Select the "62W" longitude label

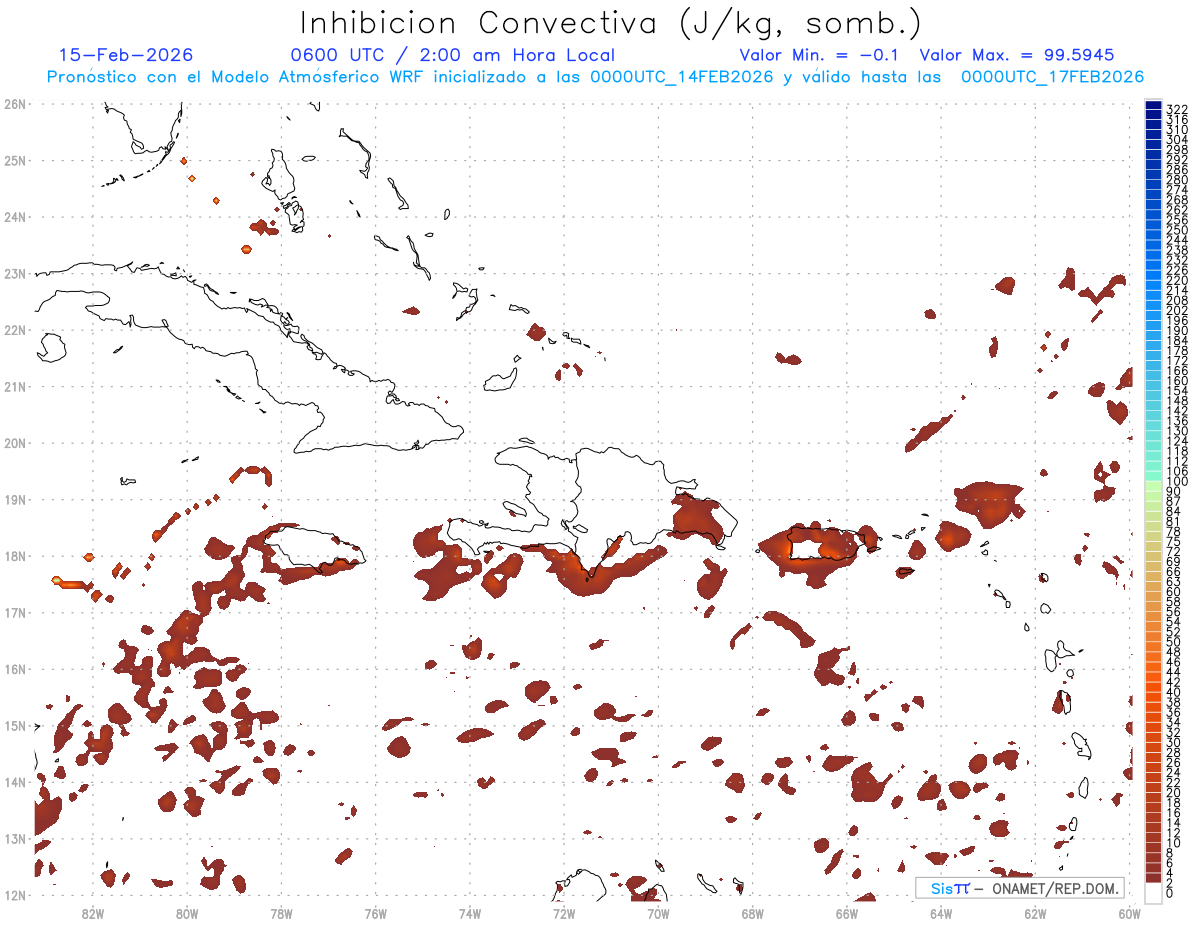(1035, 913)
